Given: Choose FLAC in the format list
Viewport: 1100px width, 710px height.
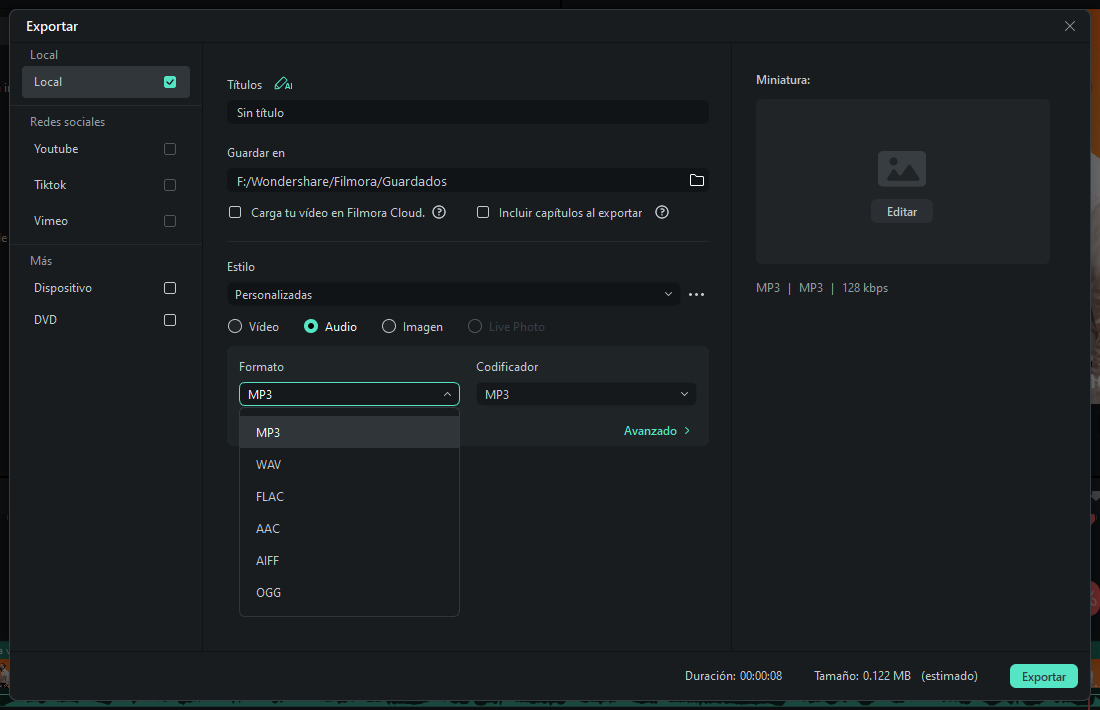Looking at the screenshot, I should click(349, 497).
